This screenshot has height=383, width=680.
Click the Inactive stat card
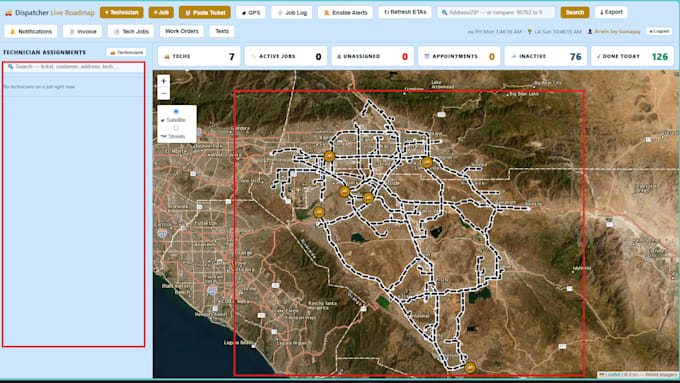[546, 56]
